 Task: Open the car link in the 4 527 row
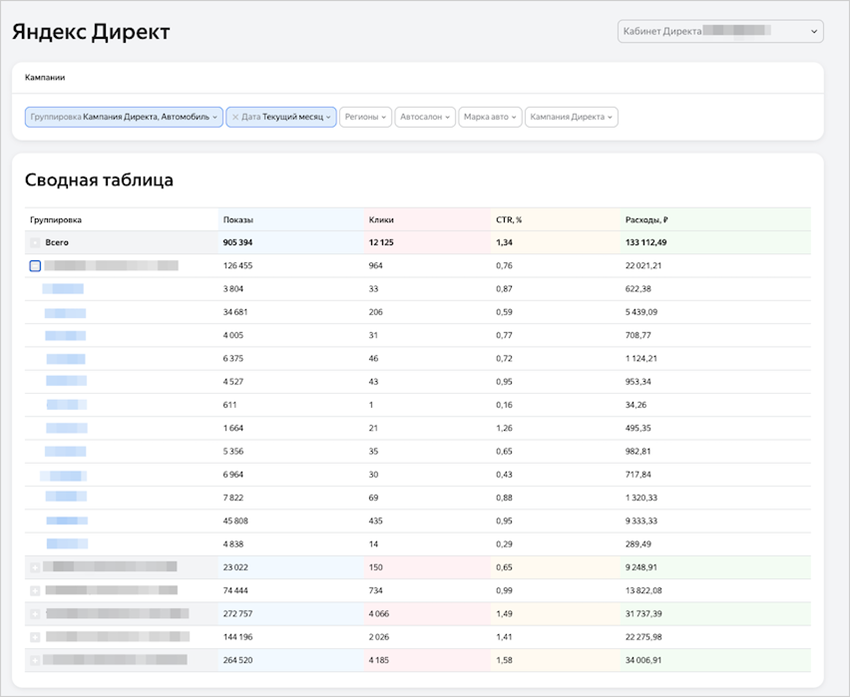(66, 381)
